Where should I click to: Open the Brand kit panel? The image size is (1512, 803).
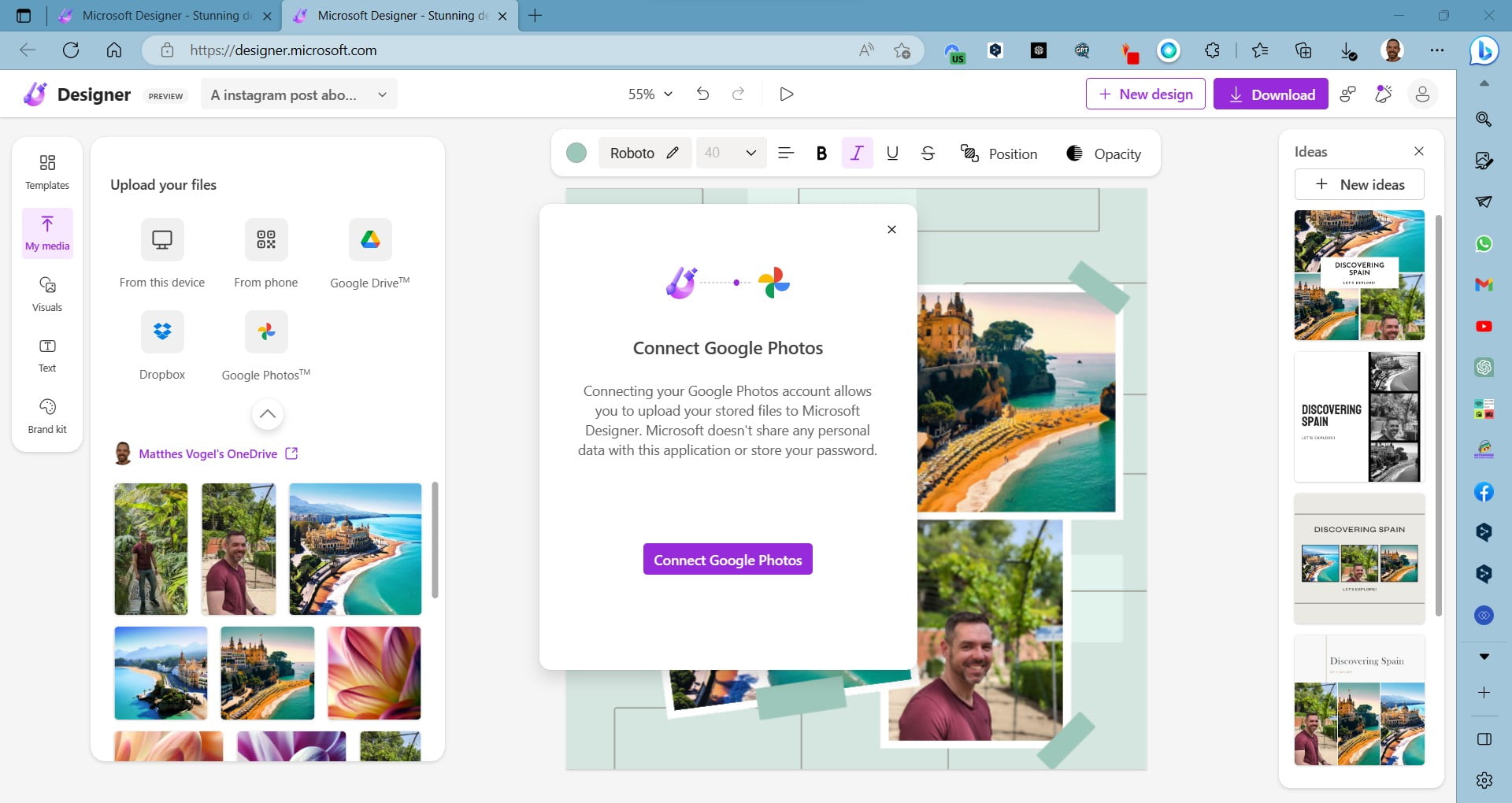pos(47,416)
